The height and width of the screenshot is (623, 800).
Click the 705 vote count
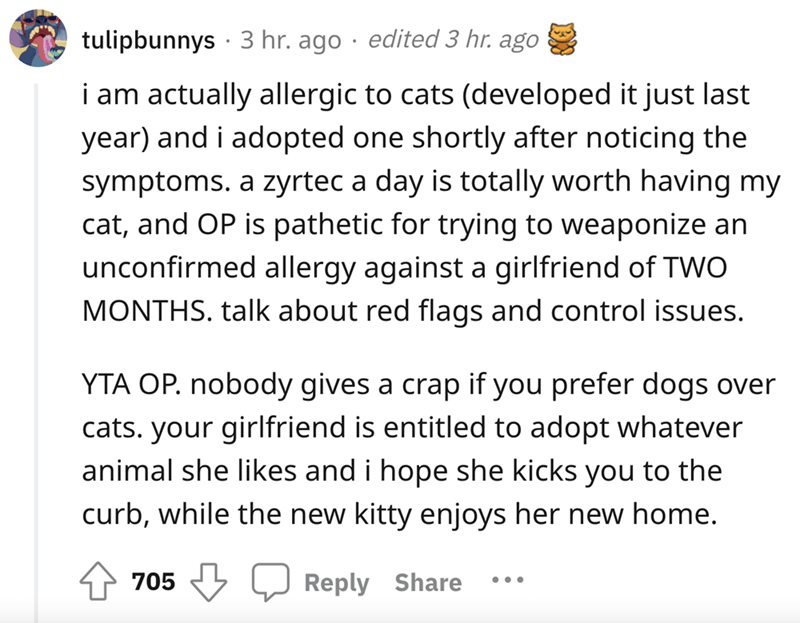click(x=157, y=582)
